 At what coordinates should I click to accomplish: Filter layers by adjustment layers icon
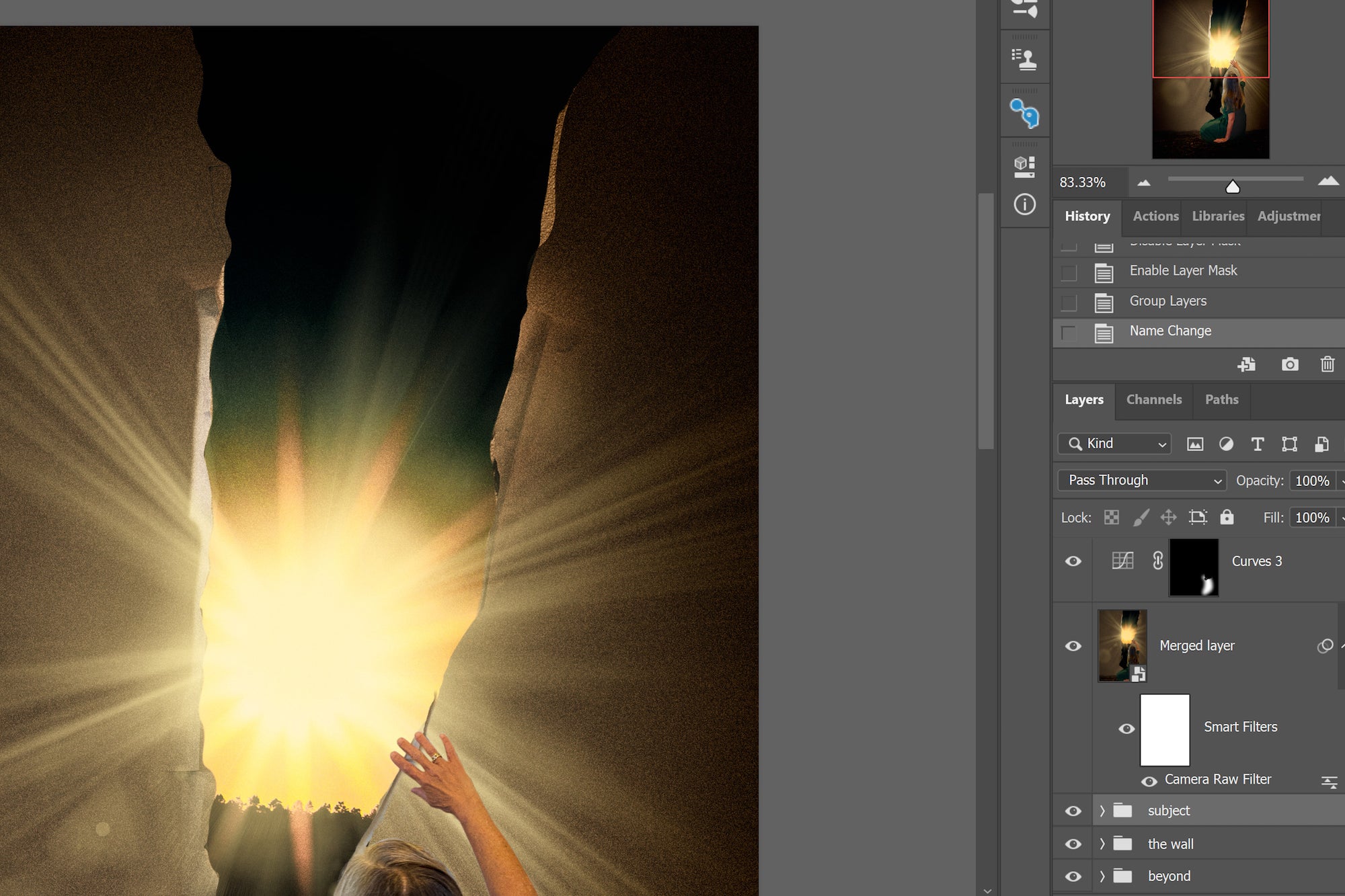[x=1226, y=444]
